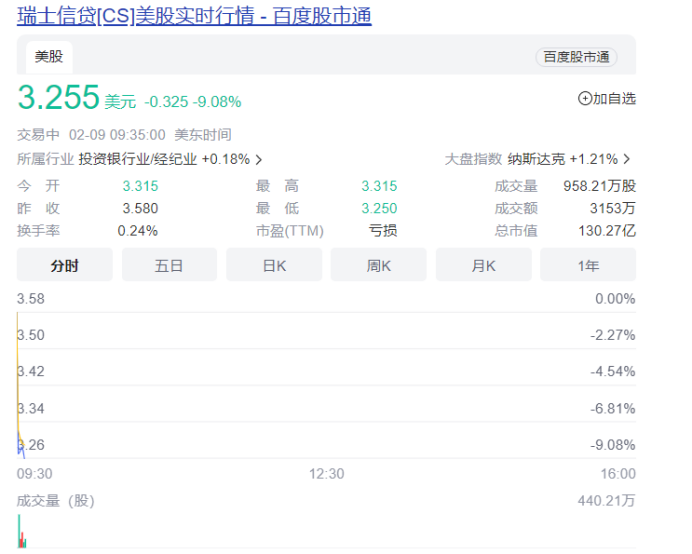The height and width of the screenshot is (554, 692).
Task: Click the timestamp 02-09 09:35:00
Action: (x=117, y=135)
